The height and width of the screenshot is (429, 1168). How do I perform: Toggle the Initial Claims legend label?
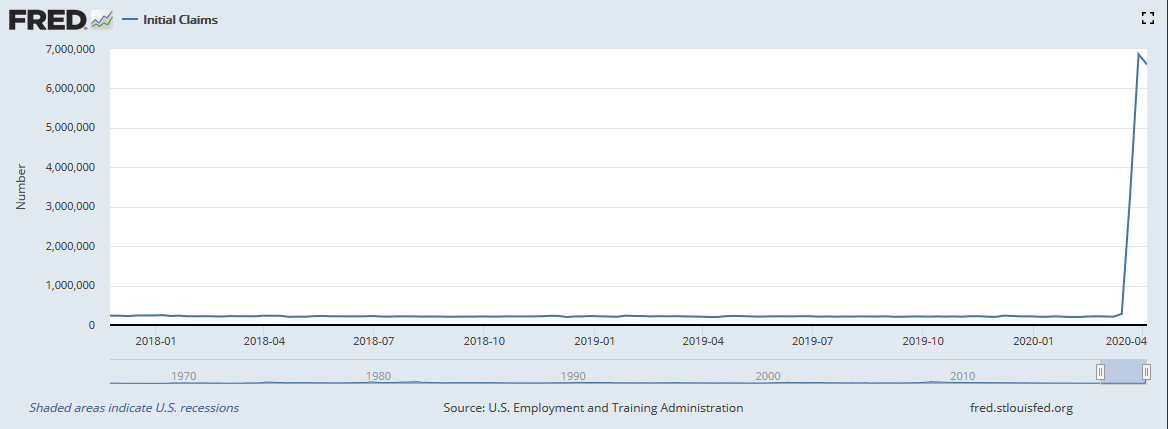click(x=180, y=20)
